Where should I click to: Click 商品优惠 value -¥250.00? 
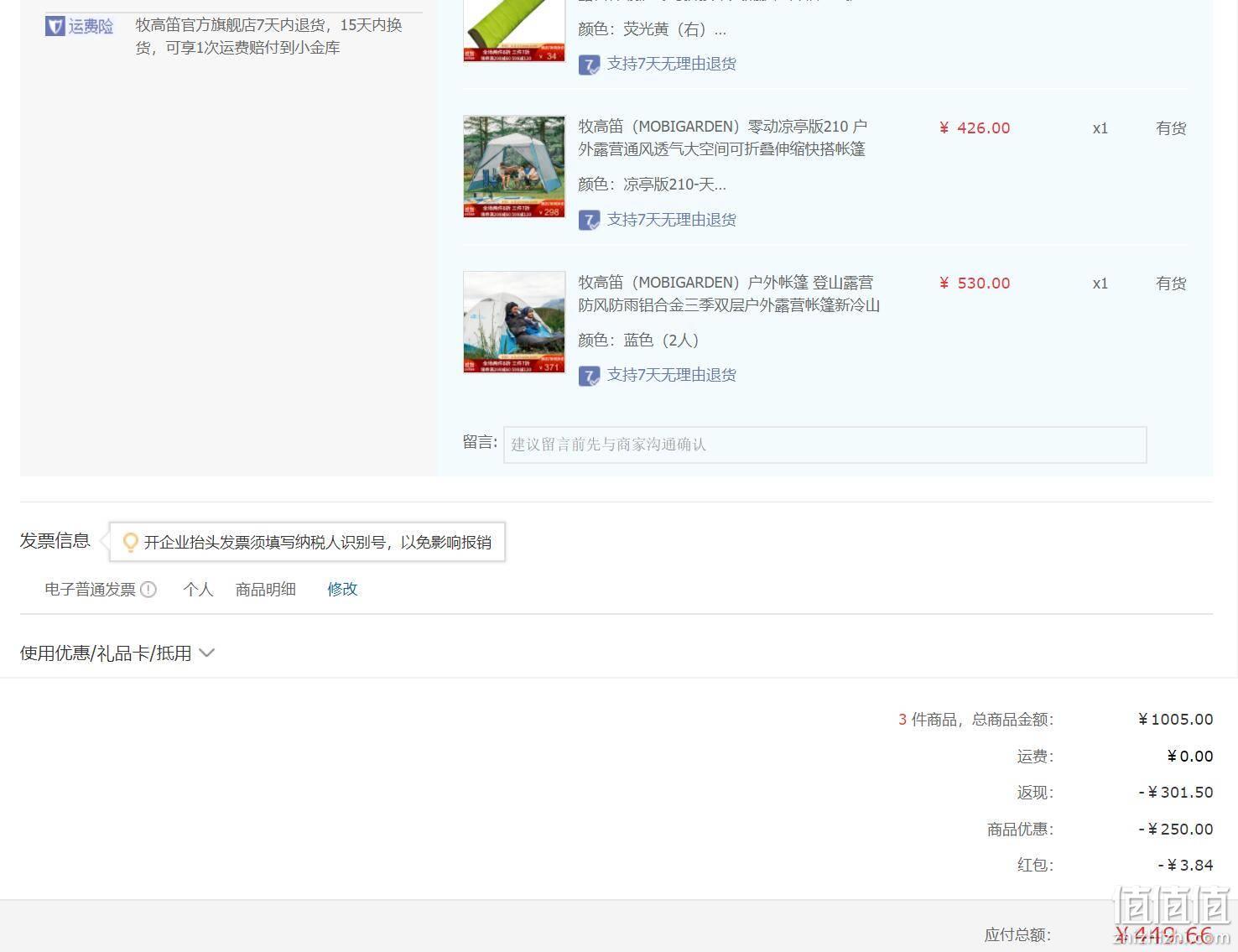point(1176,830)
